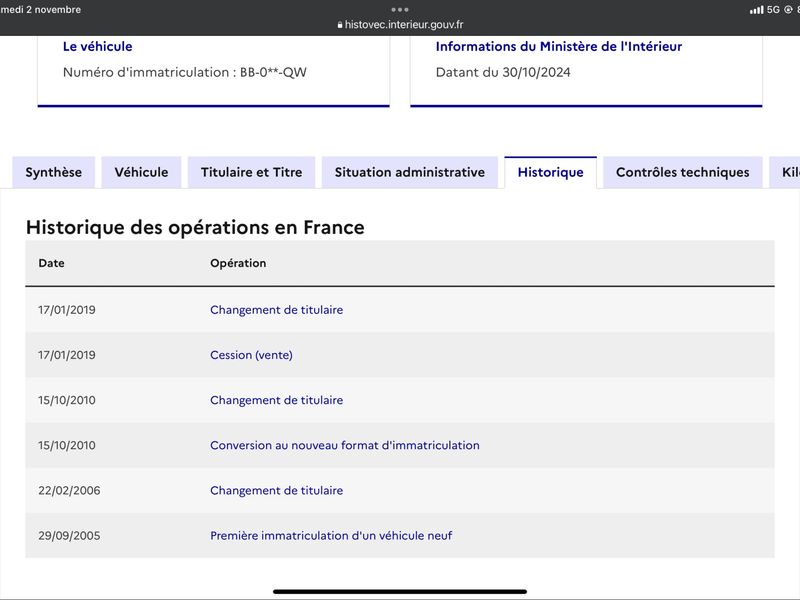
Task: Select the Titulaire et Titre tab
Action: click(252, 172)
